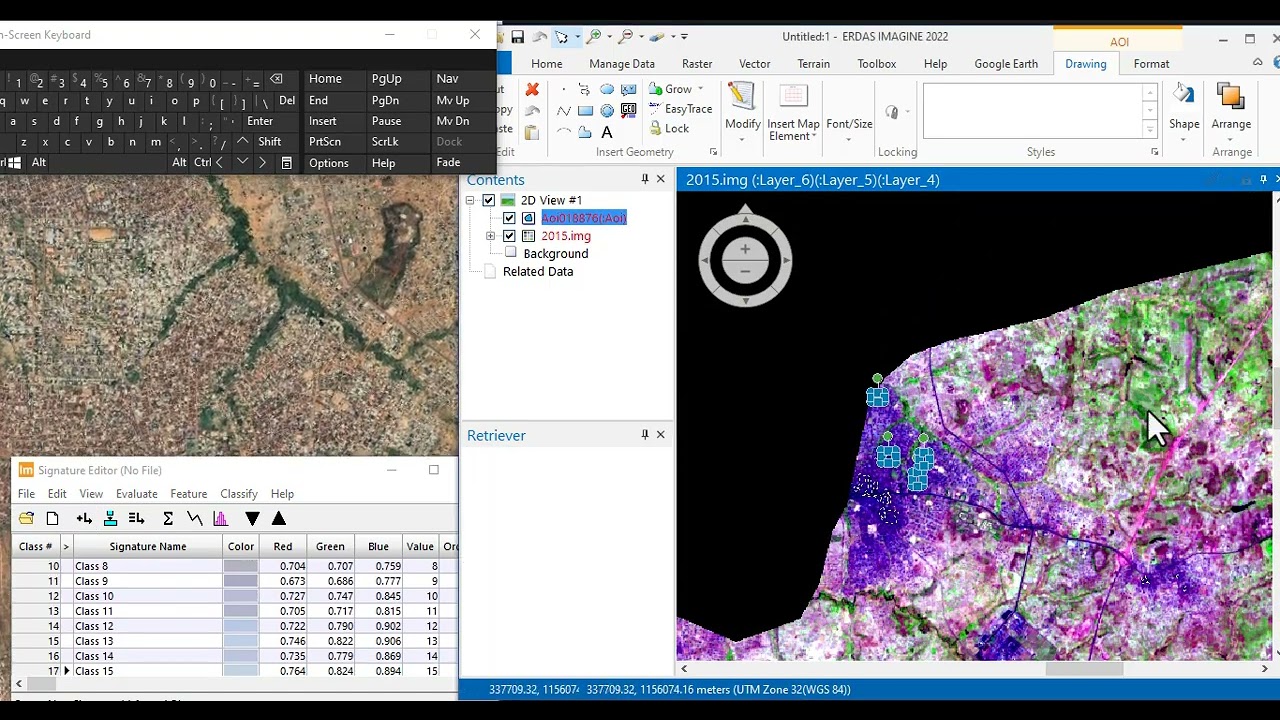Open the Grow dropdown arrow
The height and width of the screenshot is (720, 1280).
tap(700, 89)
